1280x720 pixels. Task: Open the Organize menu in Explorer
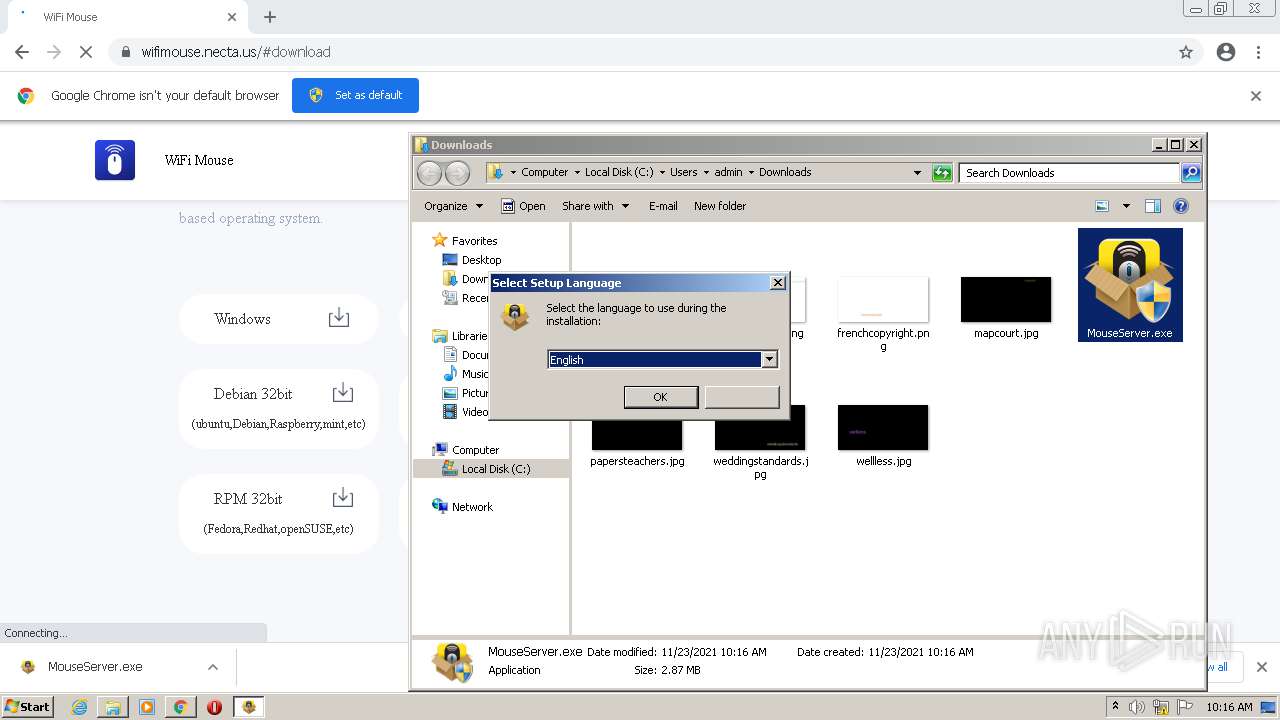point(453,206)
